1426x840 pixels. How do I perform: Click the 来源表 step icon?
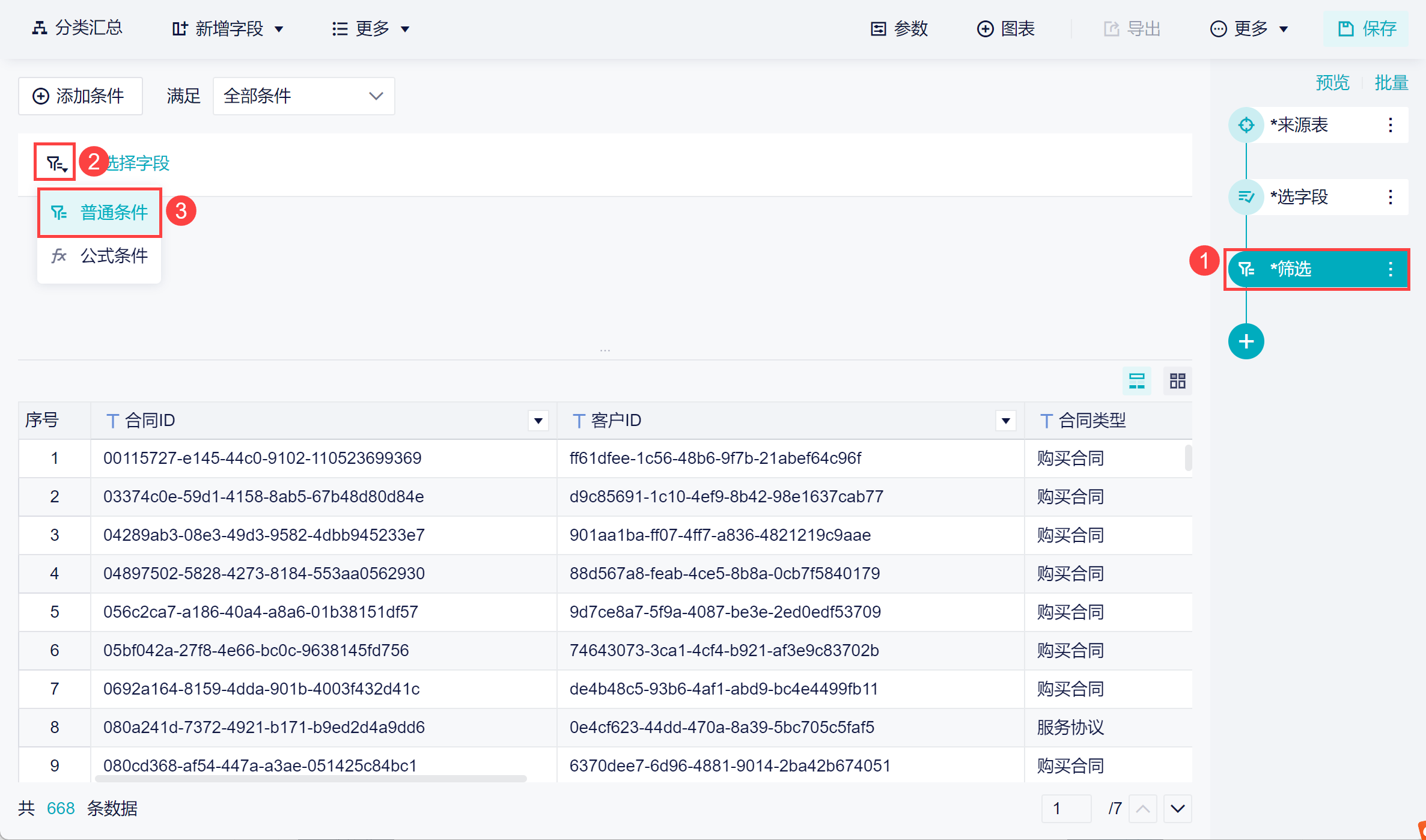pyautogui.click(x=1246, y=125)
